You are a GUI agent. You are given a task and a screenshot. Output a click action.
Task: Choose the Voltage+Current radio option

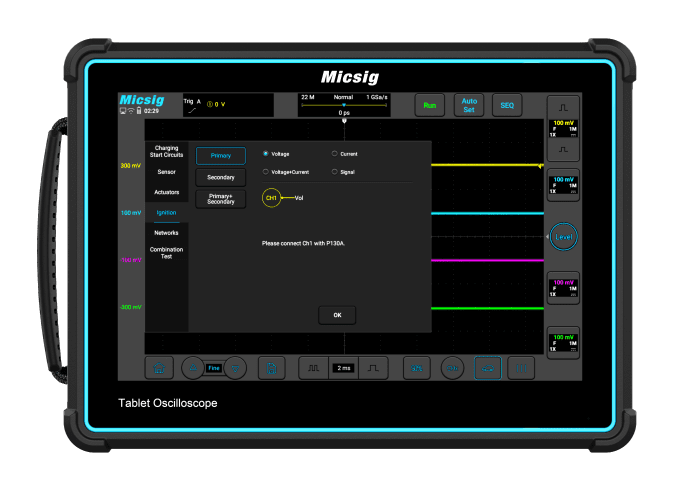[x=265, y=172]
